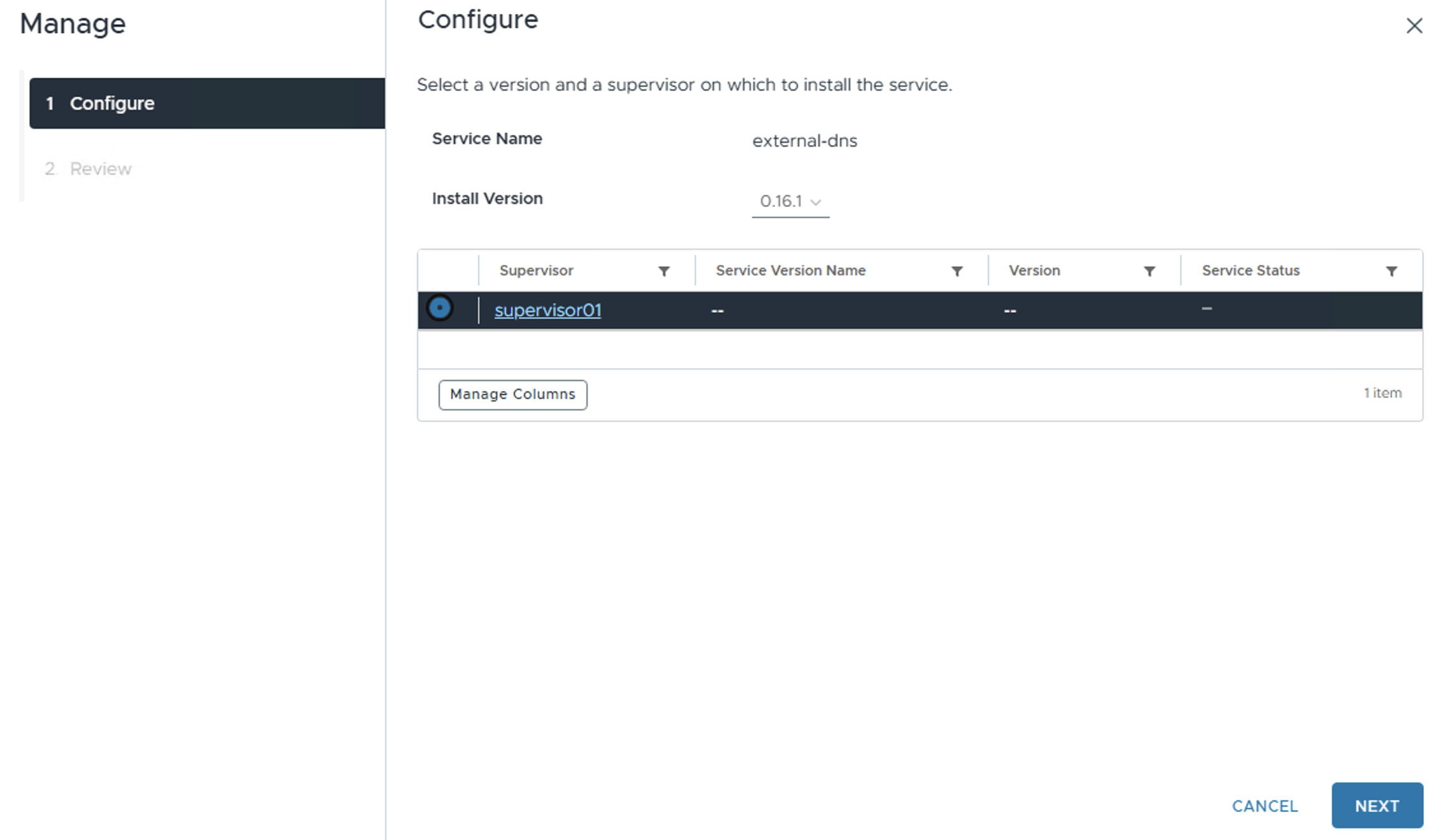Select the supervisor01 radio button
Screen dimensions: 1443x840
tap(440, 308)
